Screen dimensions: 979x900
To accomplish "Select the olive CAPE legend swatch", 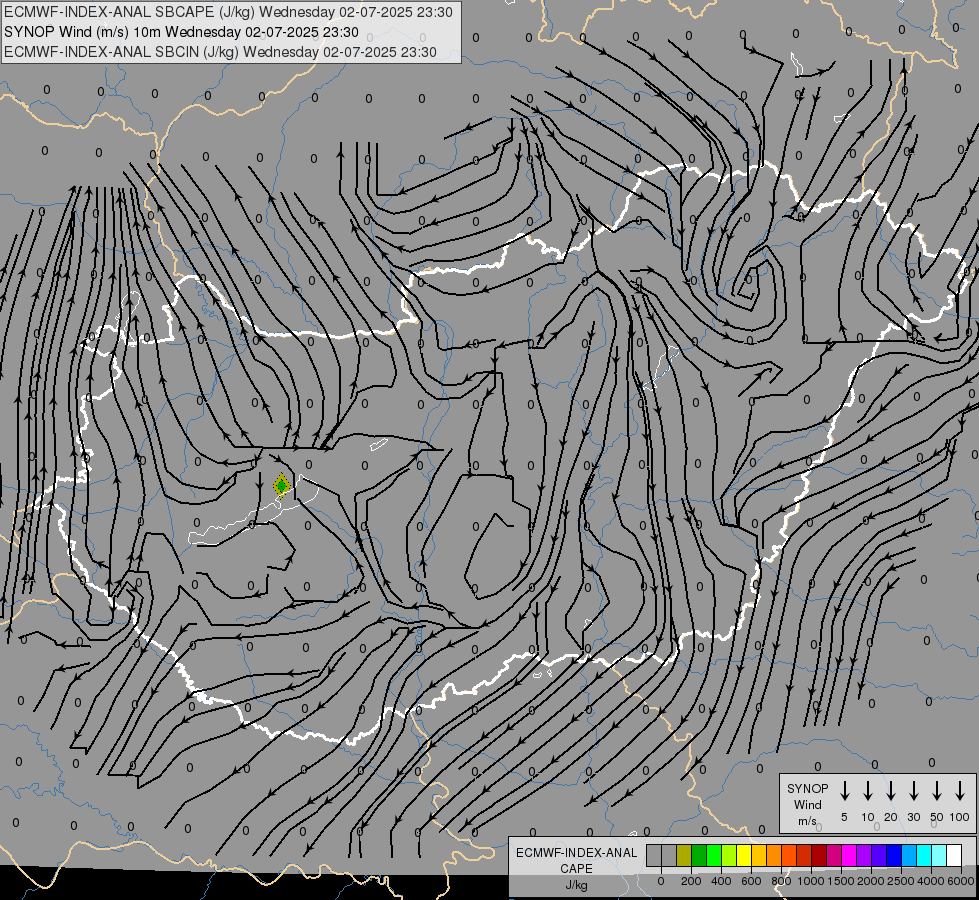I will pyautogui.click(x=684, y=855).
